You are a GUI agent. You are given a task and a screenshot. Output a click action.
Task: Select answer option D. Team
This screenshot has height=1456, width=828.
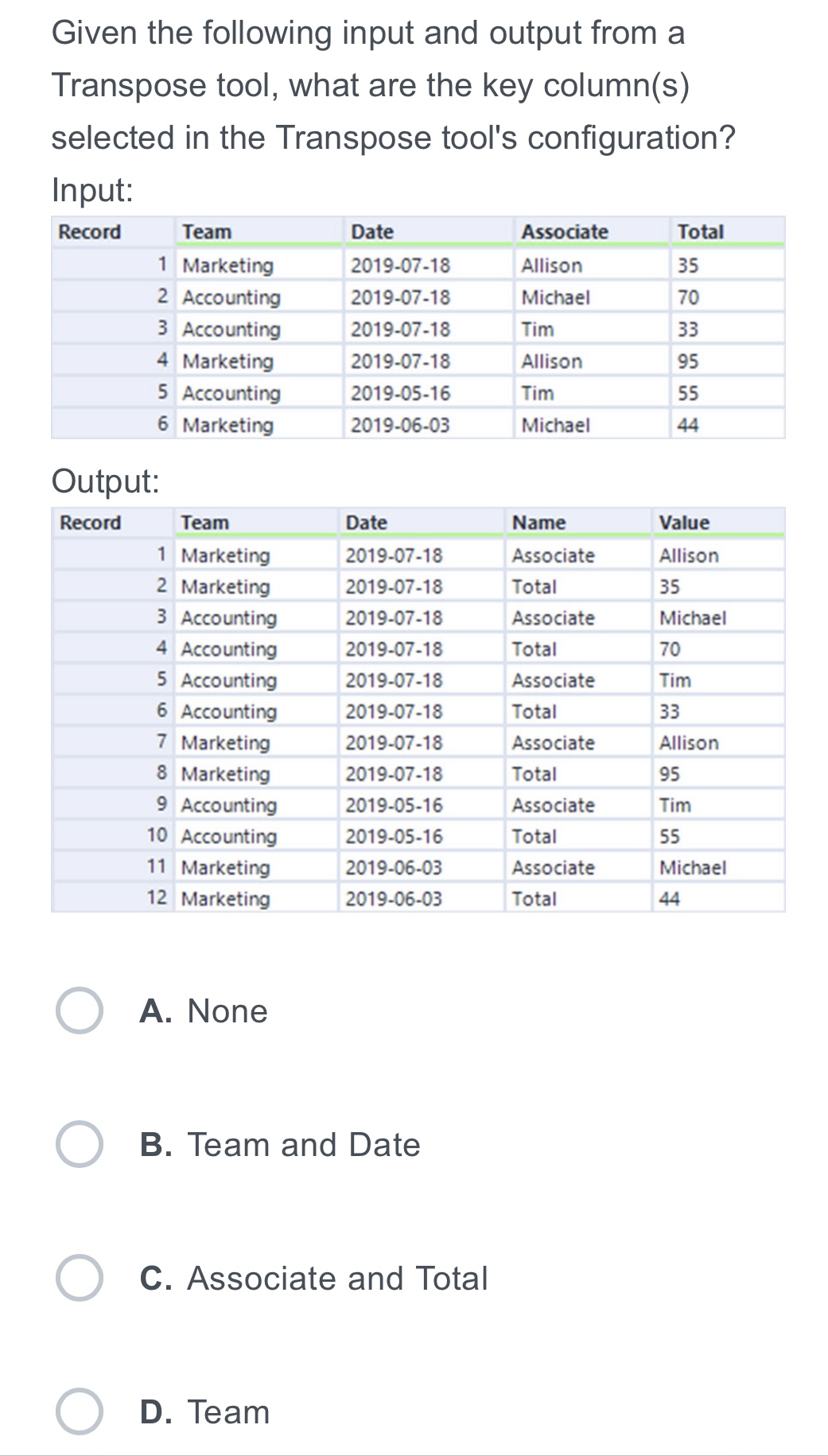[x=80, y=1411]
